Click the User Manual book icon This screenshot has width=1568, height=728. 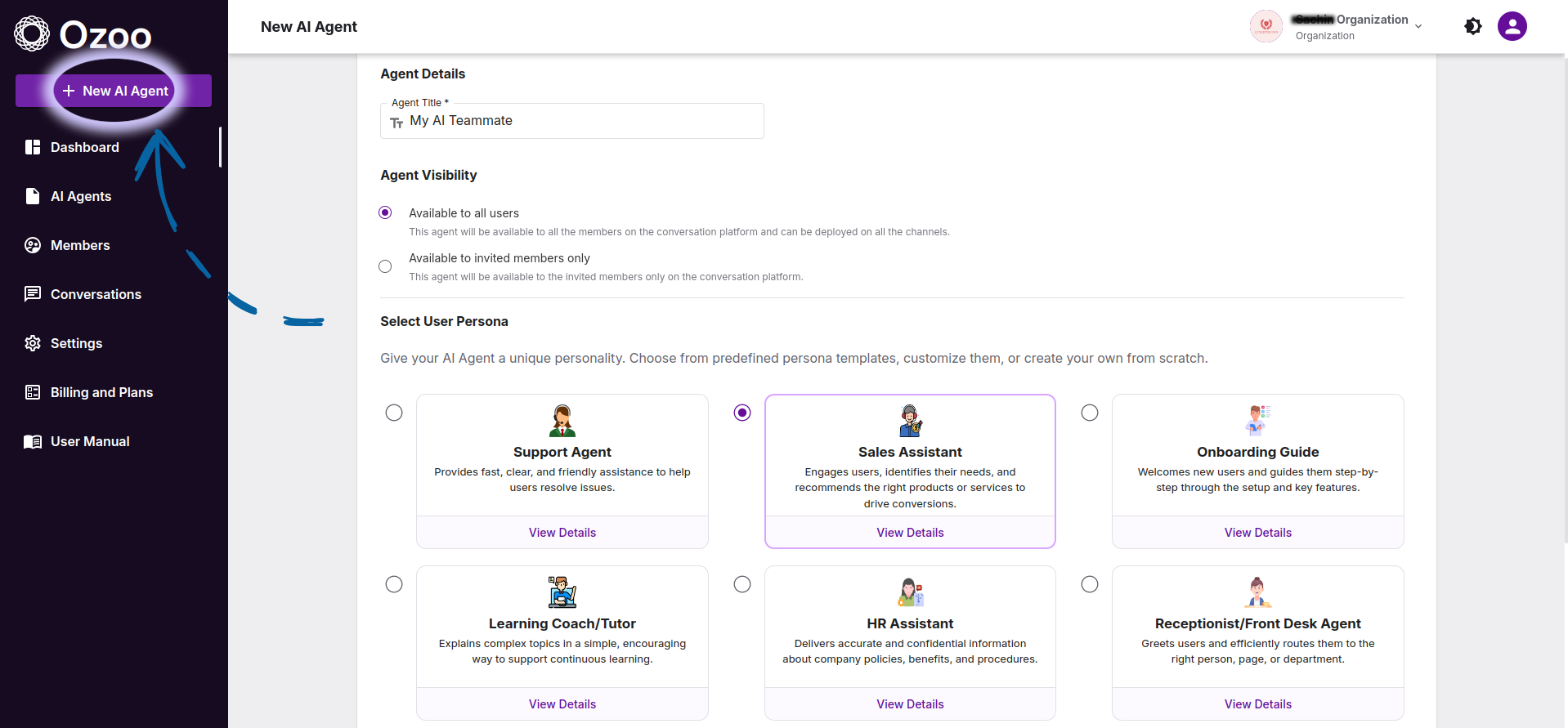pos(33,441)
